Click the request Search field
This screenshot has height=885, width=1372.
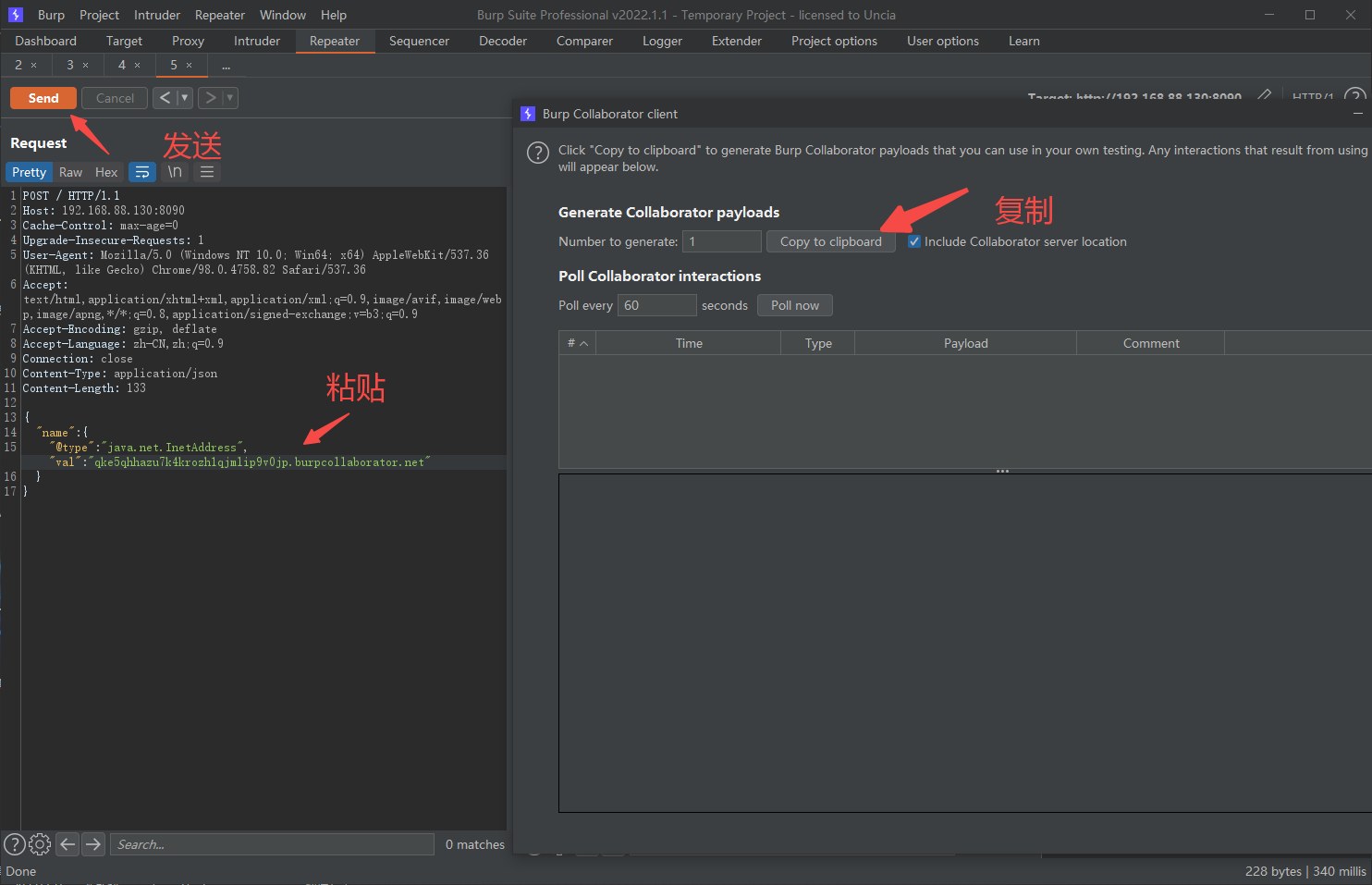[x=272, y=844]
